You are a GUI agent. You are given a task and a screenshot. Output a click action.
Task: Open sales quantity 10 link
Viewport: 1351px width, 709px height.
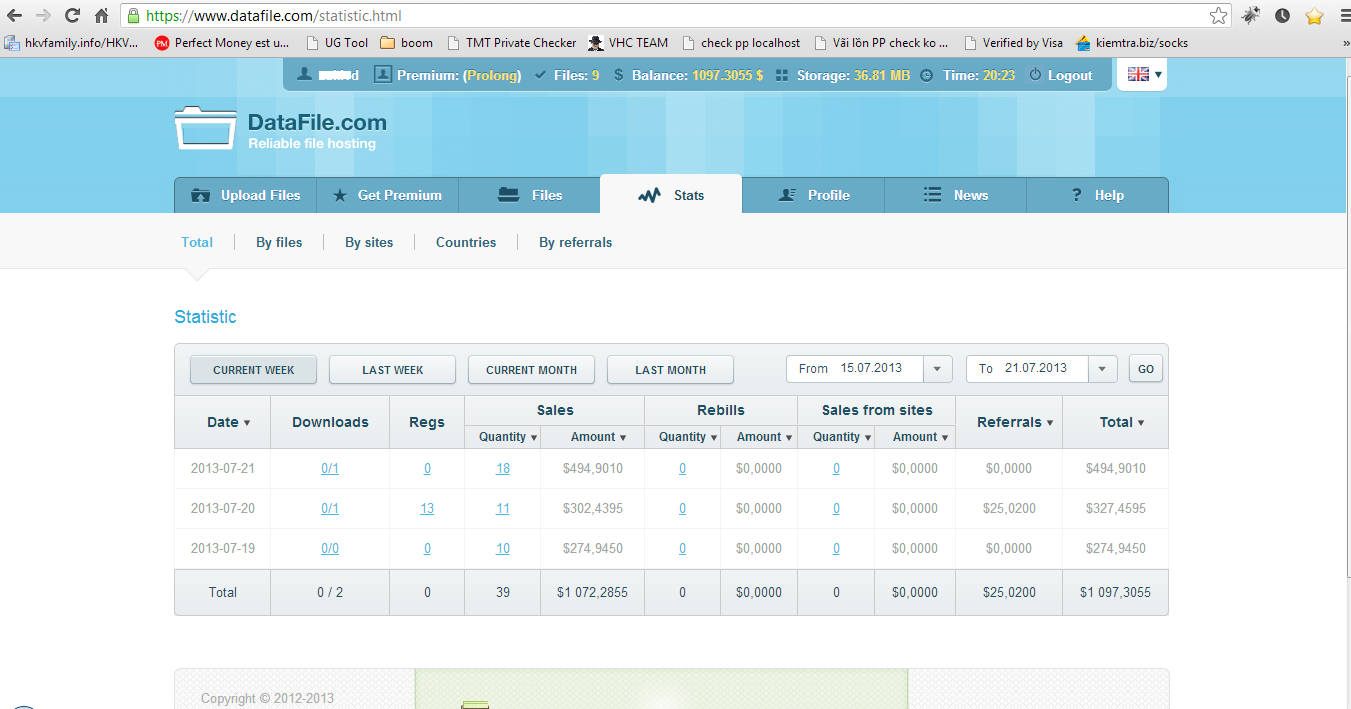coord(503,548)
